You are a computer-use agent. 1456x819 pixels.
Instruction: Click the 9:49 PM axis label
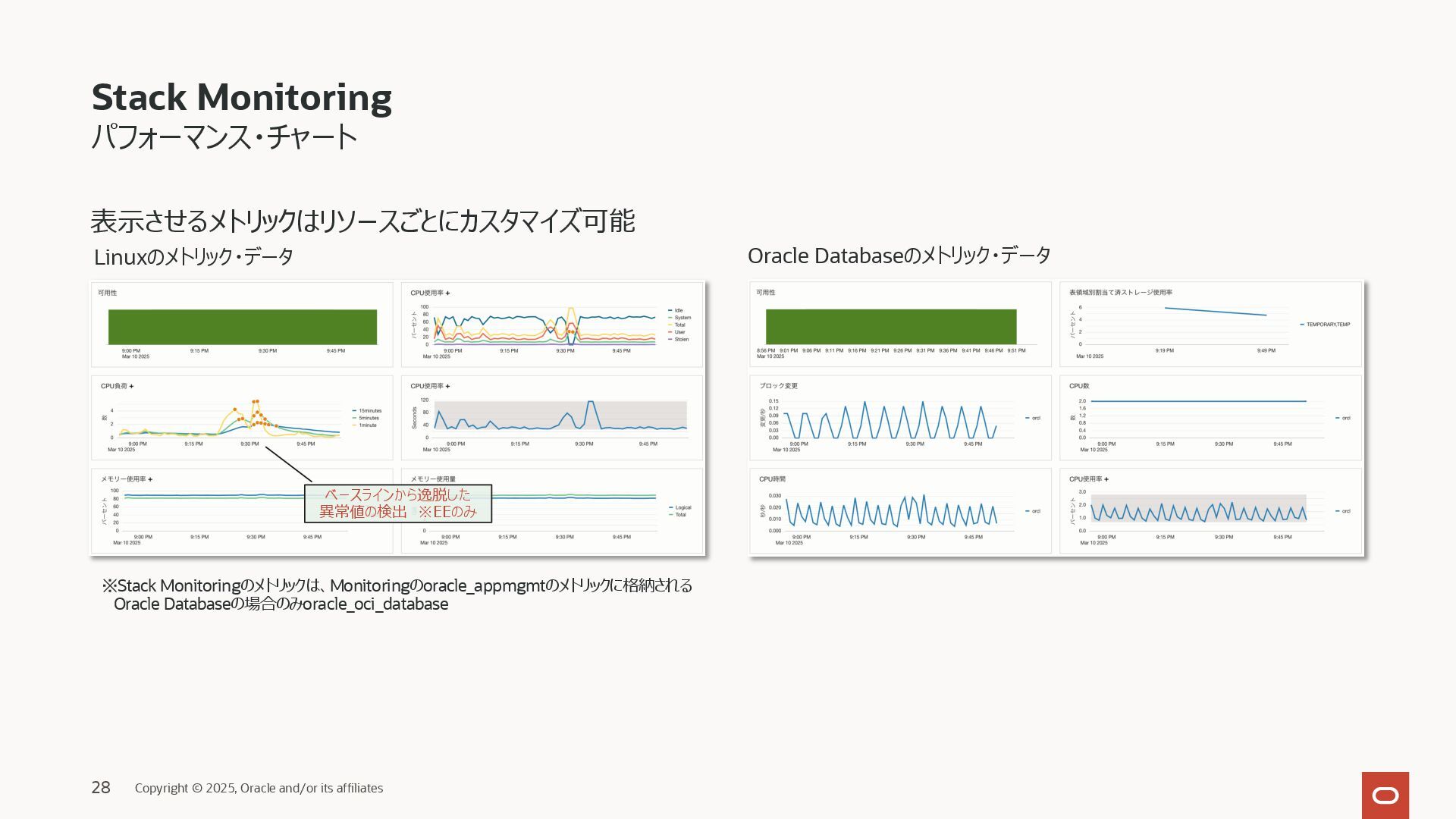point(1266,351)
